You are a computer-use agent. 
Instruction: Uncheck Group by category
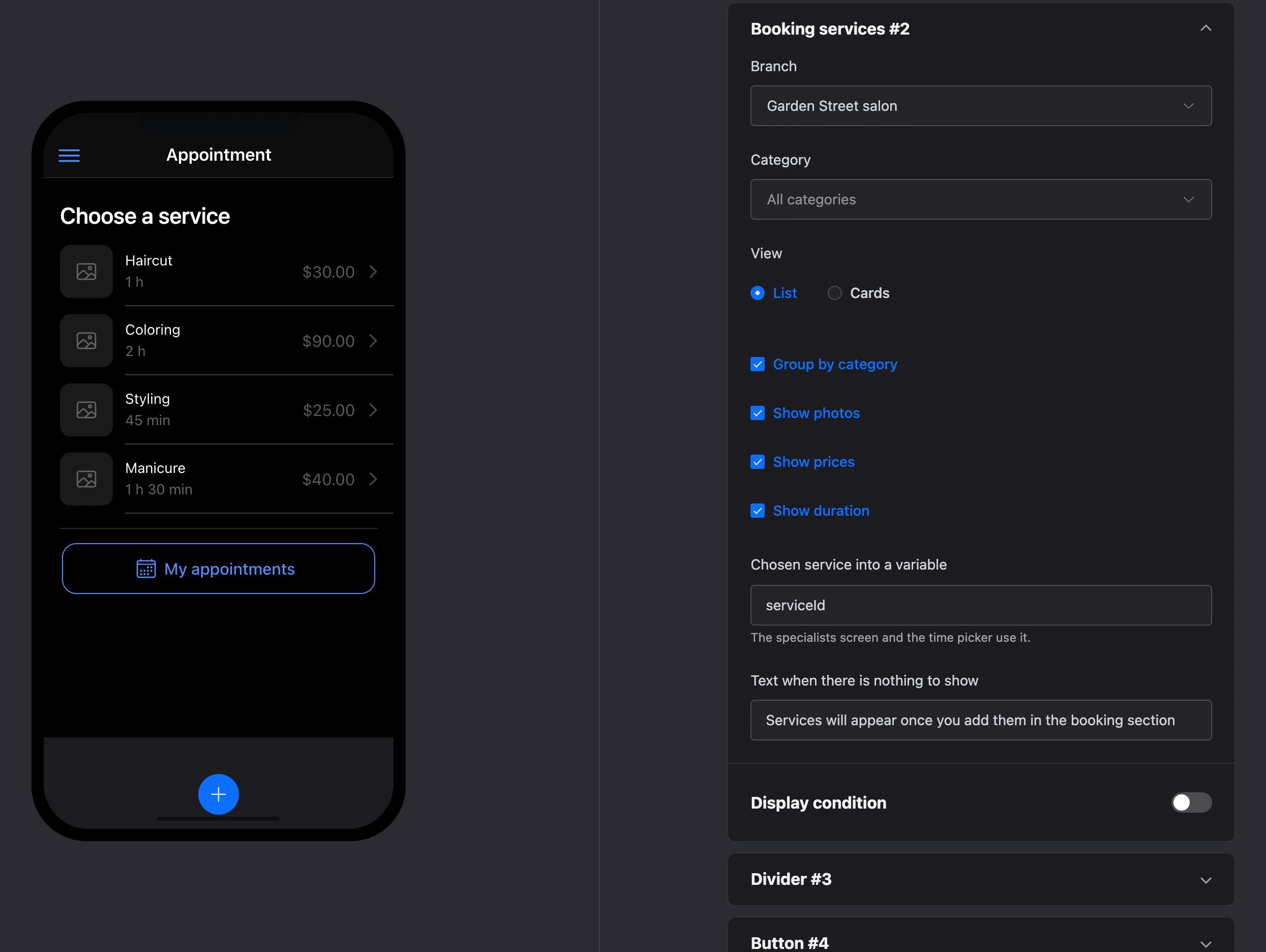(757, 365)
